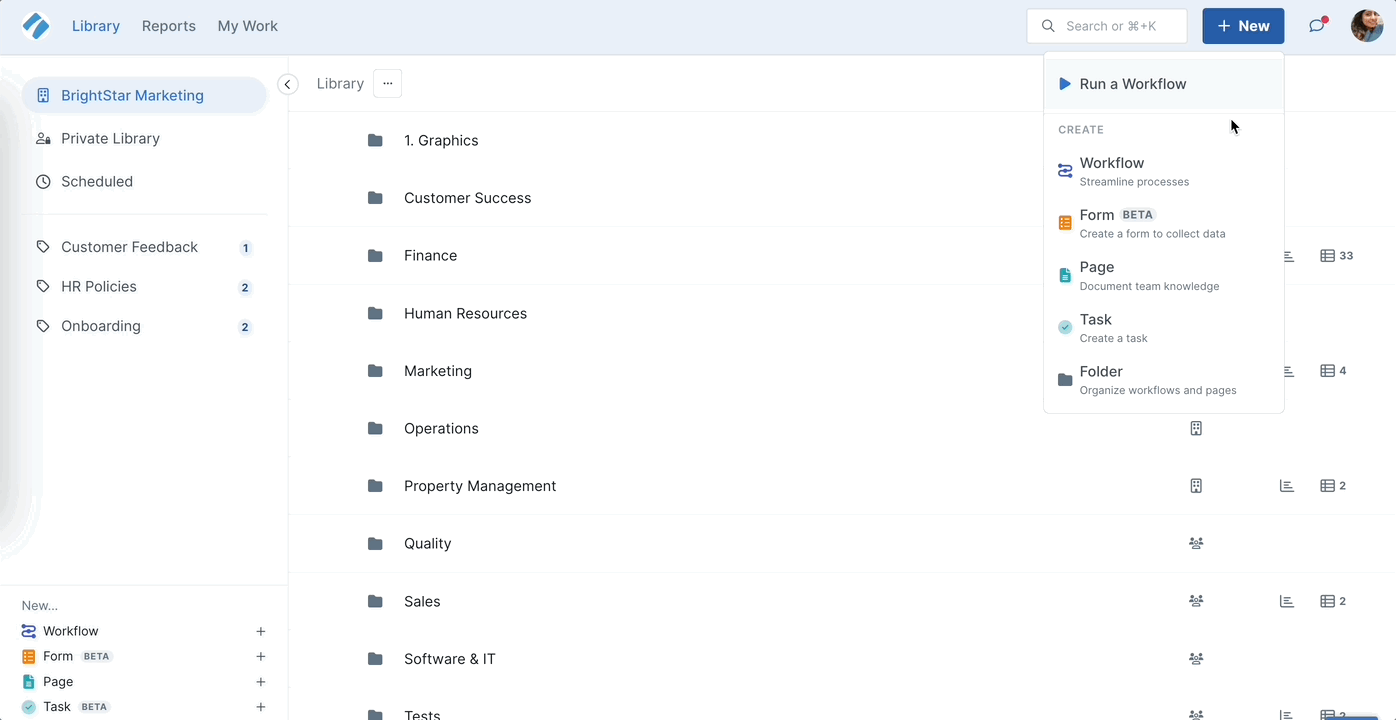Select Run a Workflow from menu
Image resolution: width=1396 pixels, height=720 pixels.
1164,84
